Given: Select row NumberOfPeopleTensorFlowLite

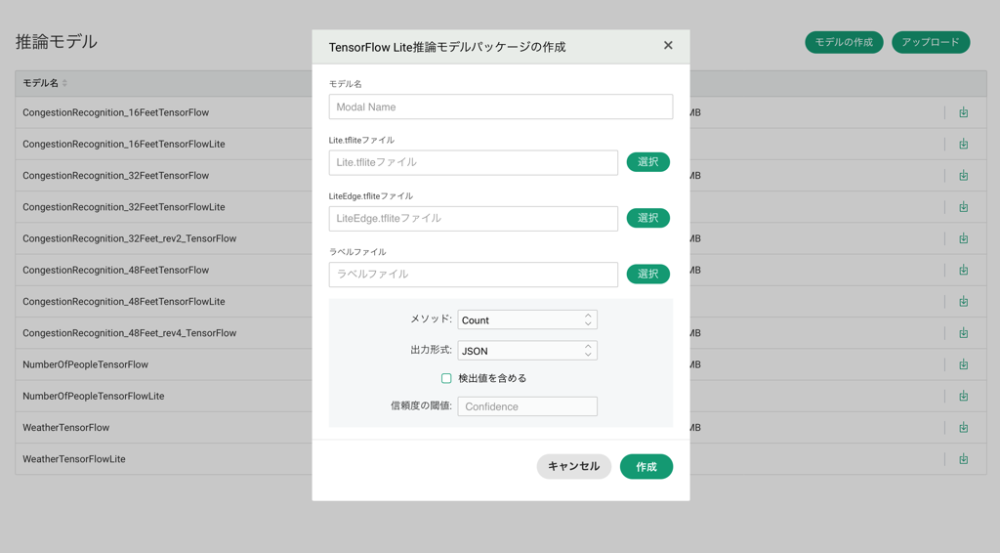Looking at the screenshot, I should (501, 396).
